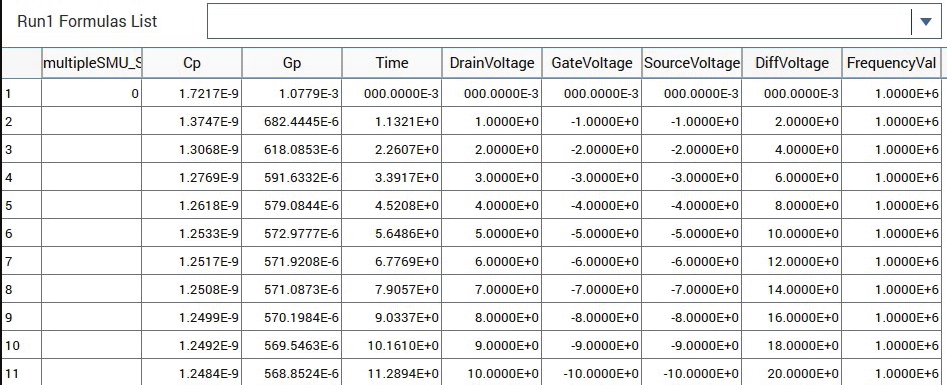Click the Gp cell 572.9777E-6
Screen dimensions: 947x385
pyautogui.click(x=292, y=233)
